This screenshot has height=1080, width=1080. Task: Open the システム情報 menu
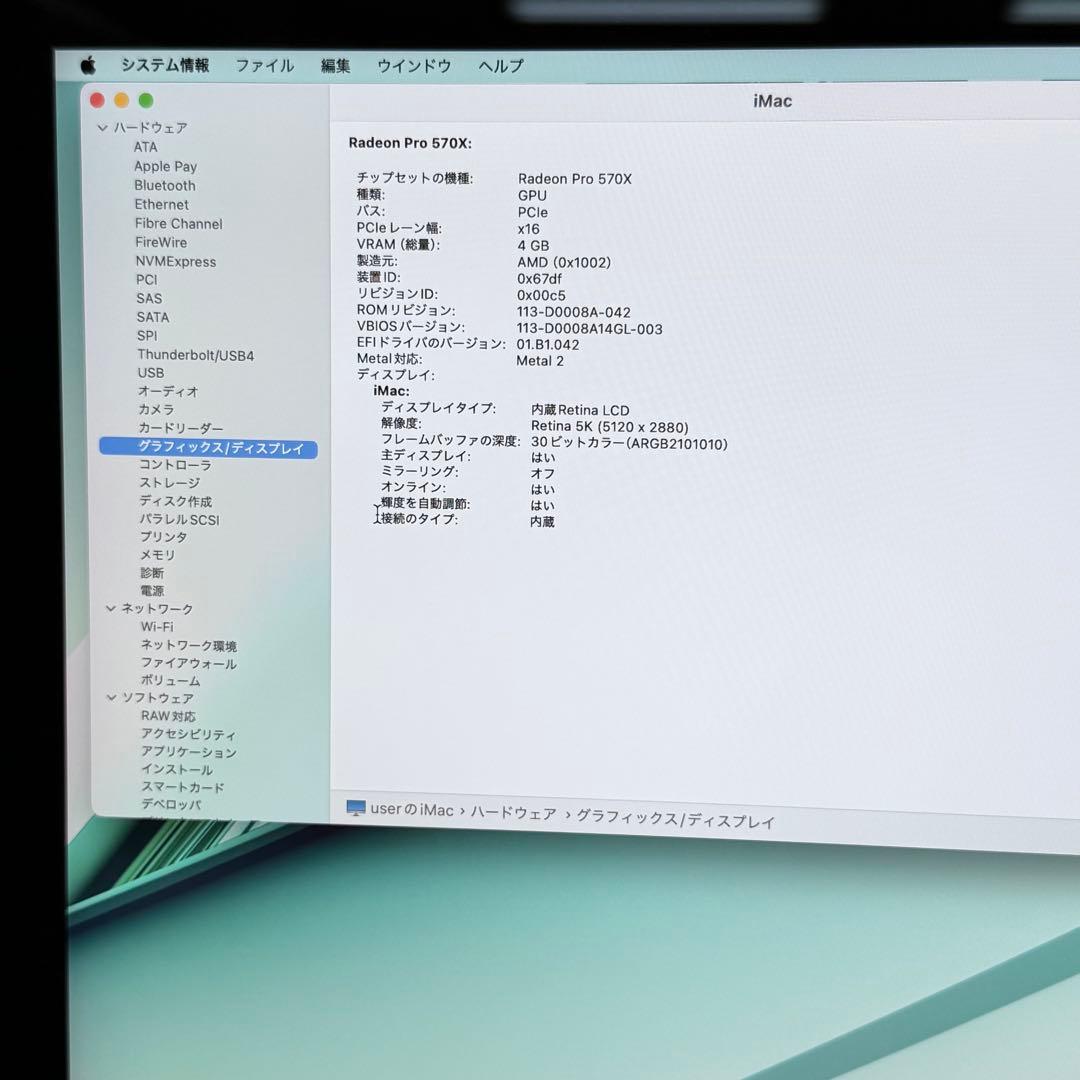(x=165, y=65)
